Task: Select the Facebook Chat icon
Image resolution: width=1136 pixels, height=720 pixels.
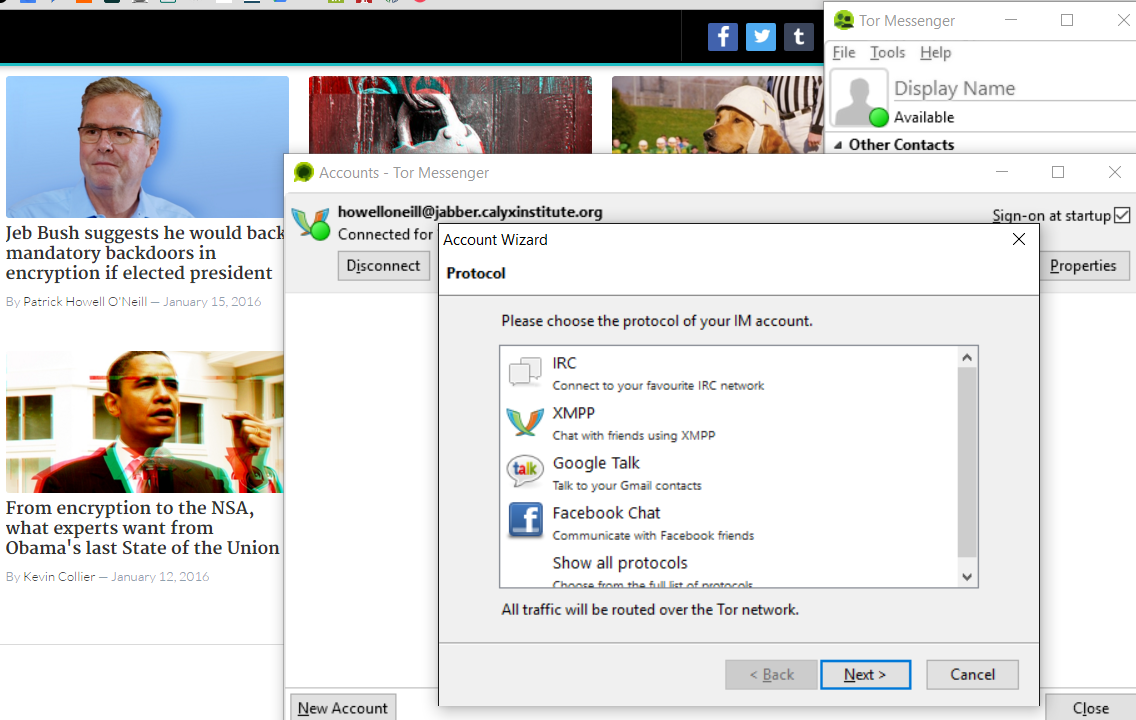Action: [525, 521]
